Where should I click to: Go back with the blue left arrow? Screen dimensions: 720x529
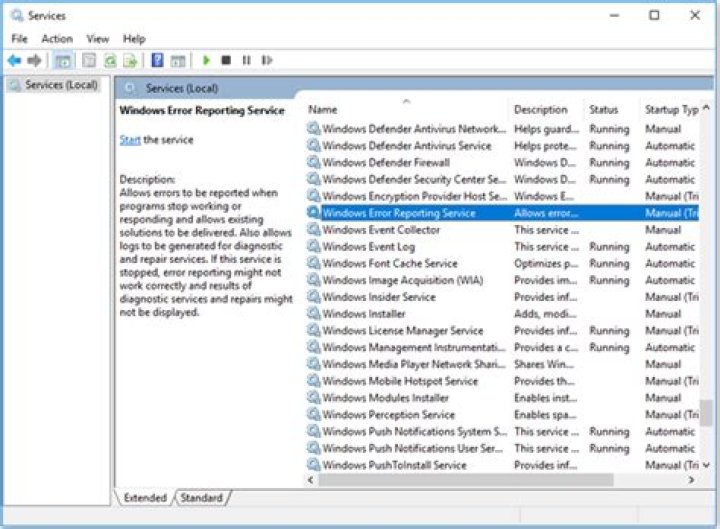[15, 60]
